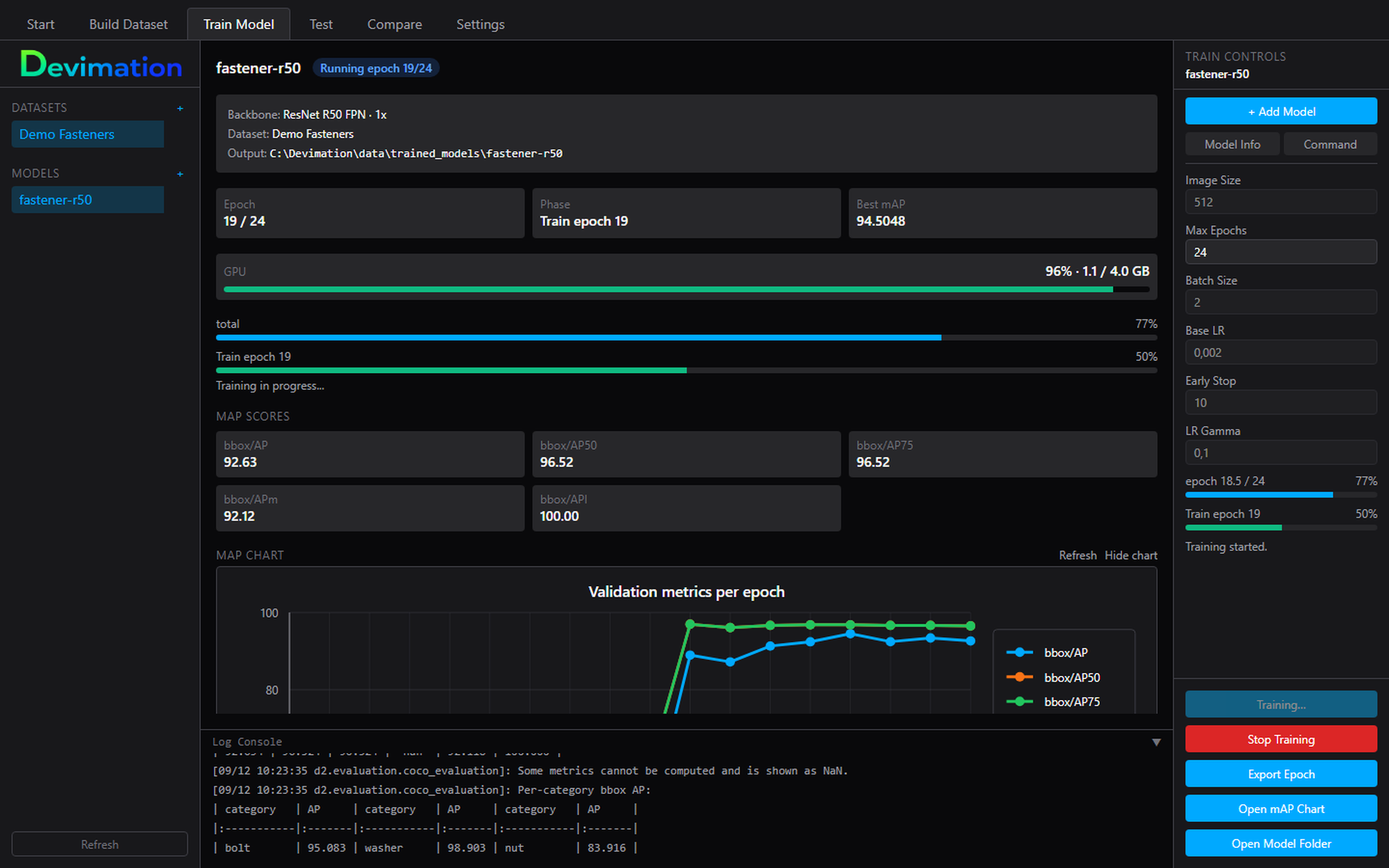Stop the training run

point(1281,740)
